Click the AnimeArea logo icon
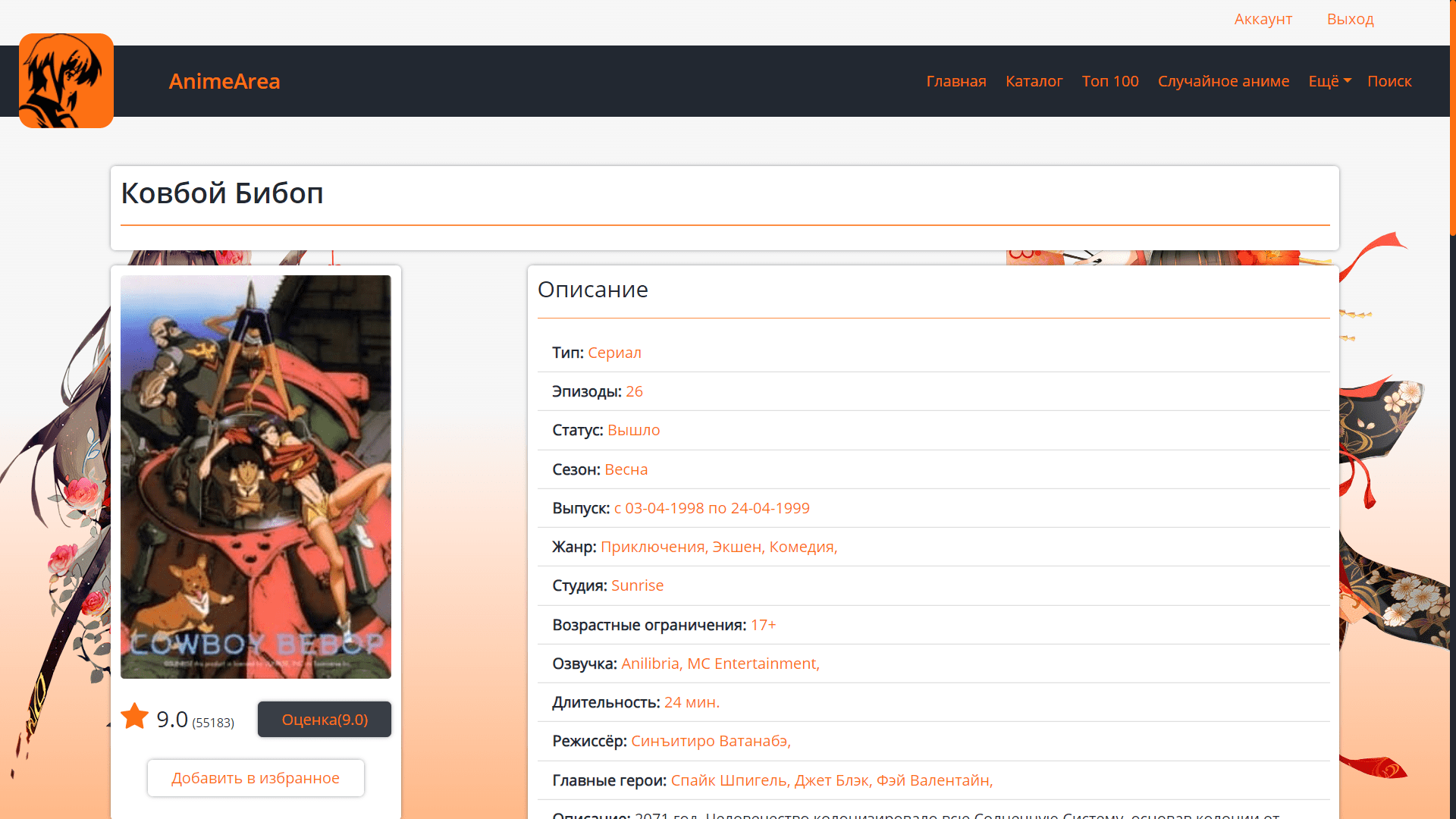 66,80
